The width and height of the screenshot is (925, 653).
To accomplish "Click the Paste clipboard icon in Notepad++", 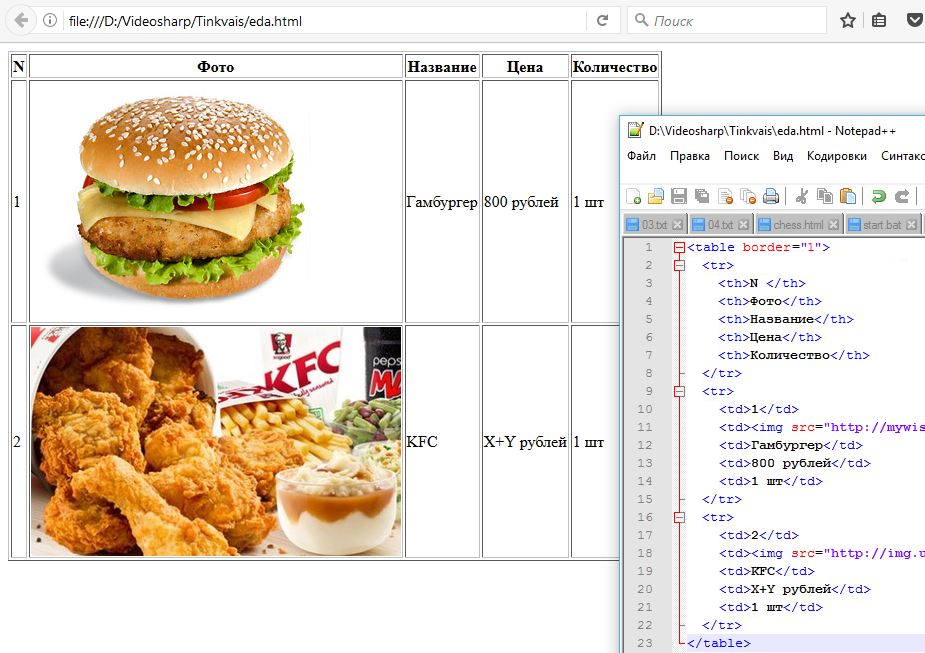I will coord(848,196).
